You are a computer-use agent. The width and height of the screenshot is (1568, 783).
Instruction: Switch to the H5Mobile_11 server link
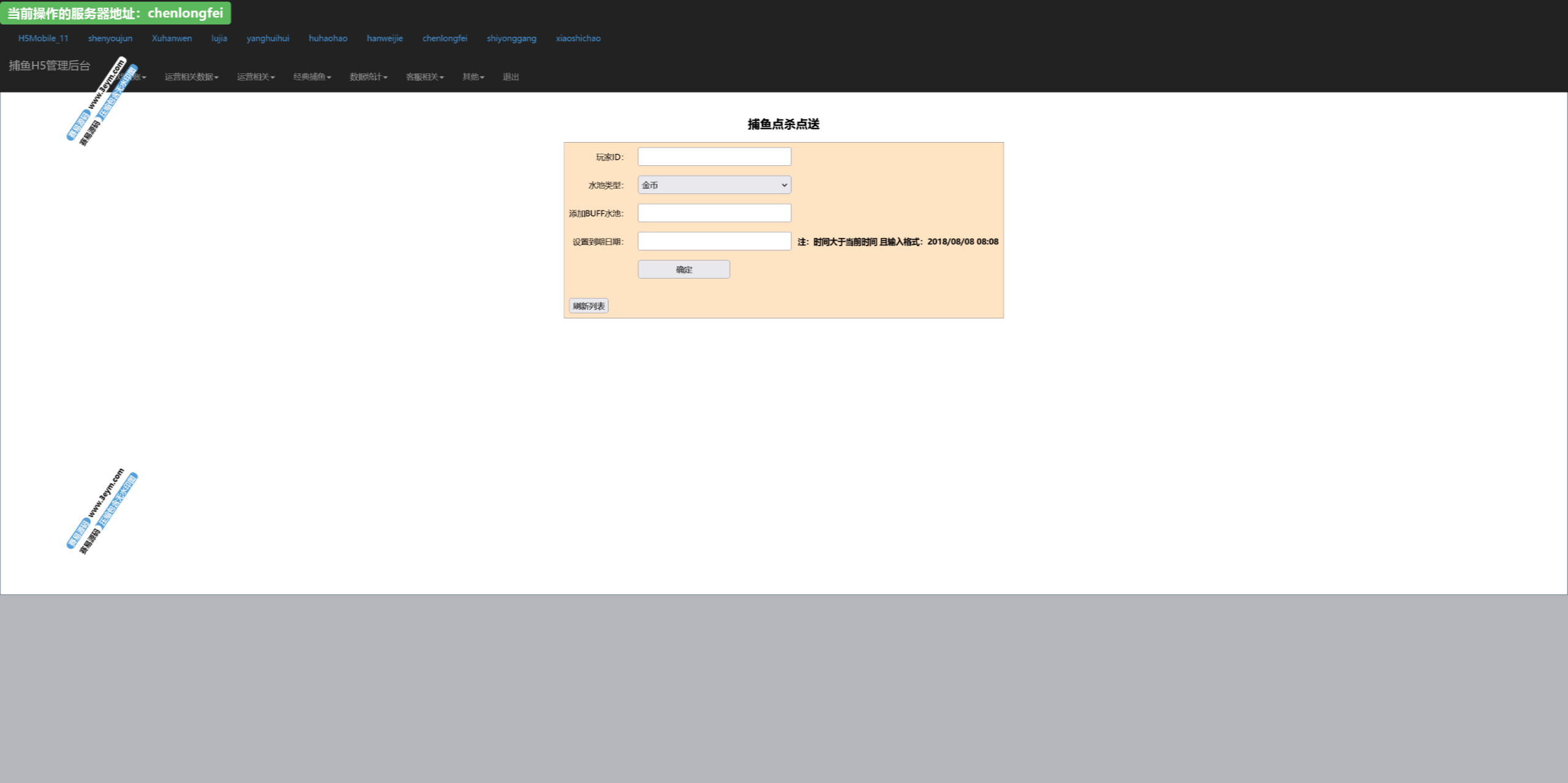(43, 38)
